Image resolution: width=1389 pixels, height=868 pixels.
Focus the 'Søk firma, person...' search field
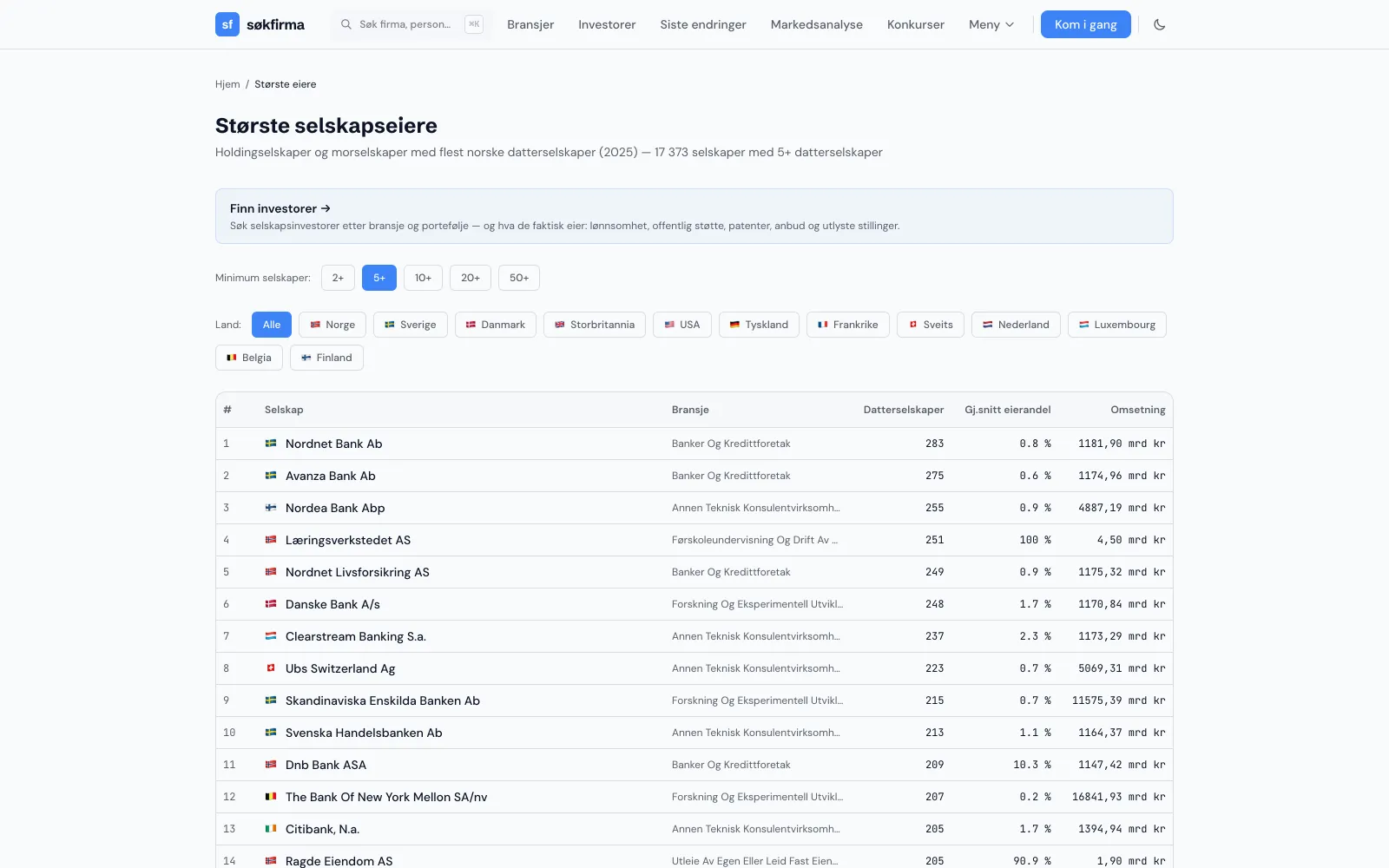coord(411,24)
